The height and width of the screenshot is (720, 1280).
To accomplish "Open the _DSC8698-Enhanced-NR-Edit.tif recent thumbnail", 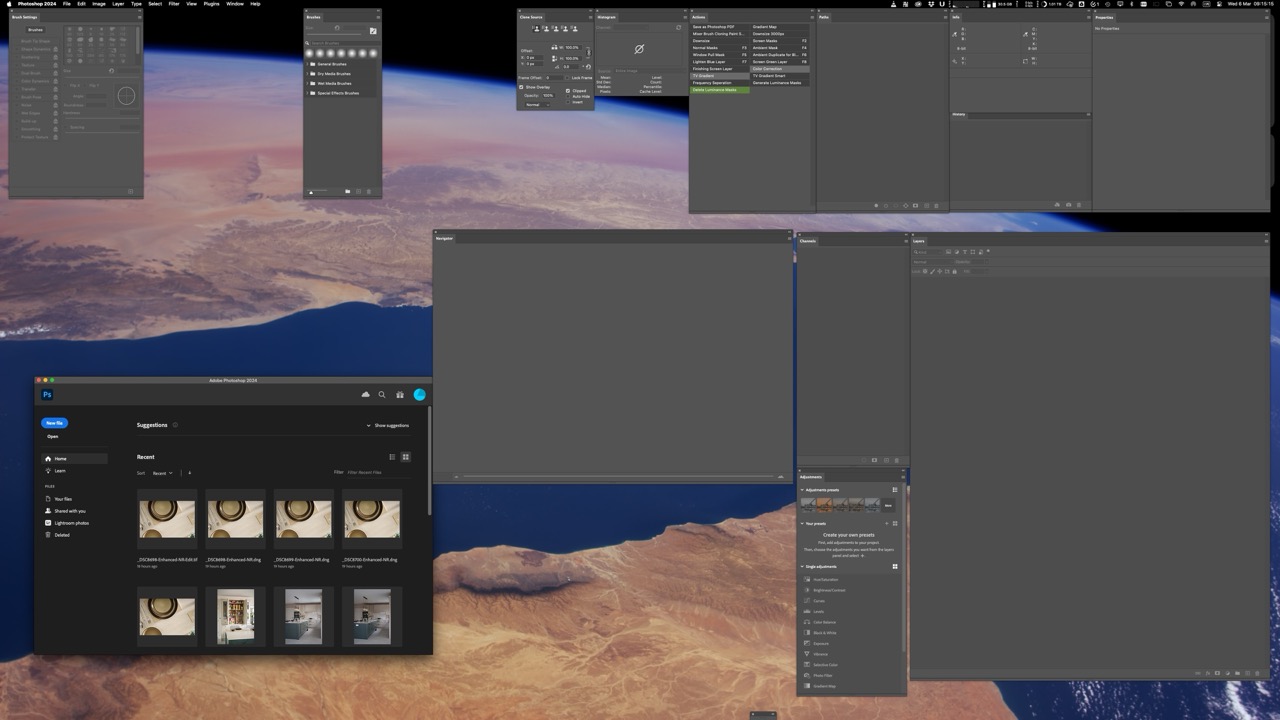I will 167,518.
